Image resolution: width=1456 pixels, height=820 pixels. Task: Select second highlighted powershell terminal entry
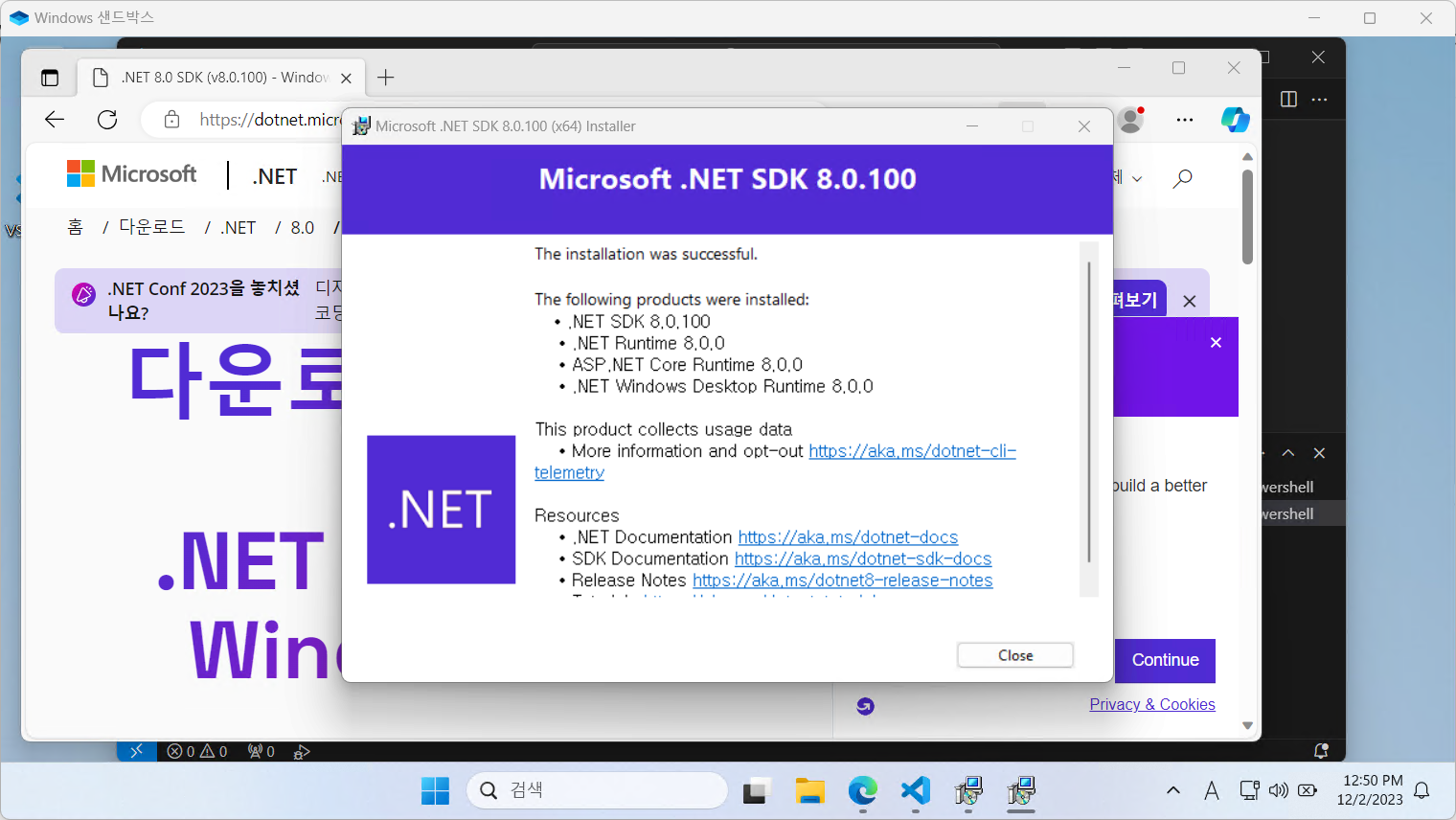click(1304, 513)
